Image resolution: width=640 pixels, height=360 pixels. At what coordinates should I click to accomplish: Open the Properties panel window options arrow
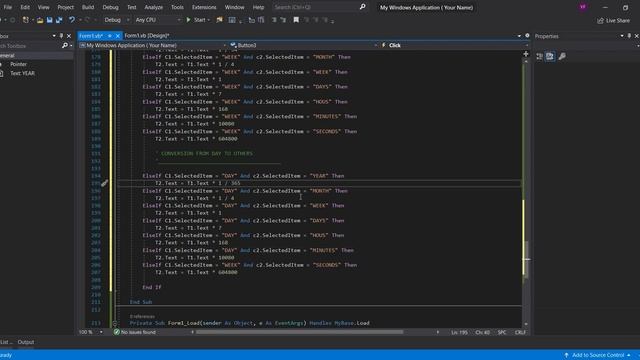pos(622,36)
